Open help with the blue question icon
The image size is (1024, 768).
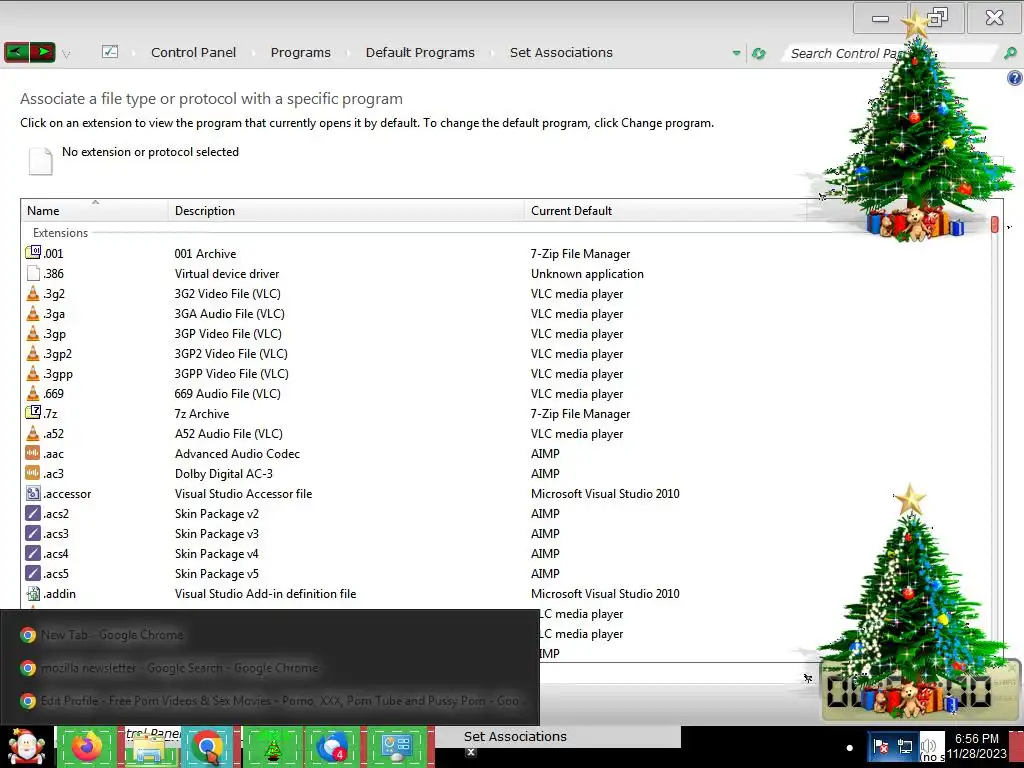(x=1014, y=78)
